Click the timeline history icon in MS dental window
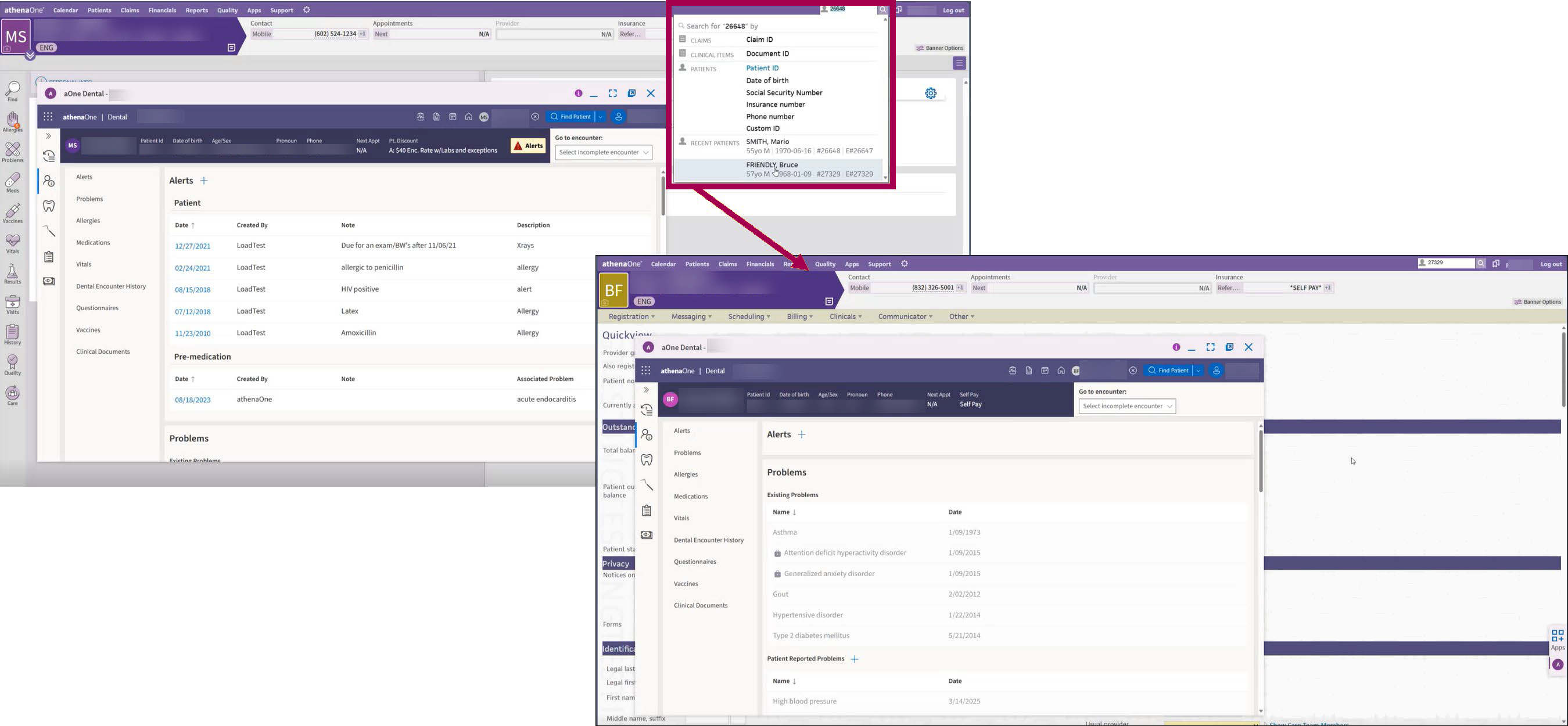The image size is (1568, 726). pyautogui.click(x=49, y=156)
